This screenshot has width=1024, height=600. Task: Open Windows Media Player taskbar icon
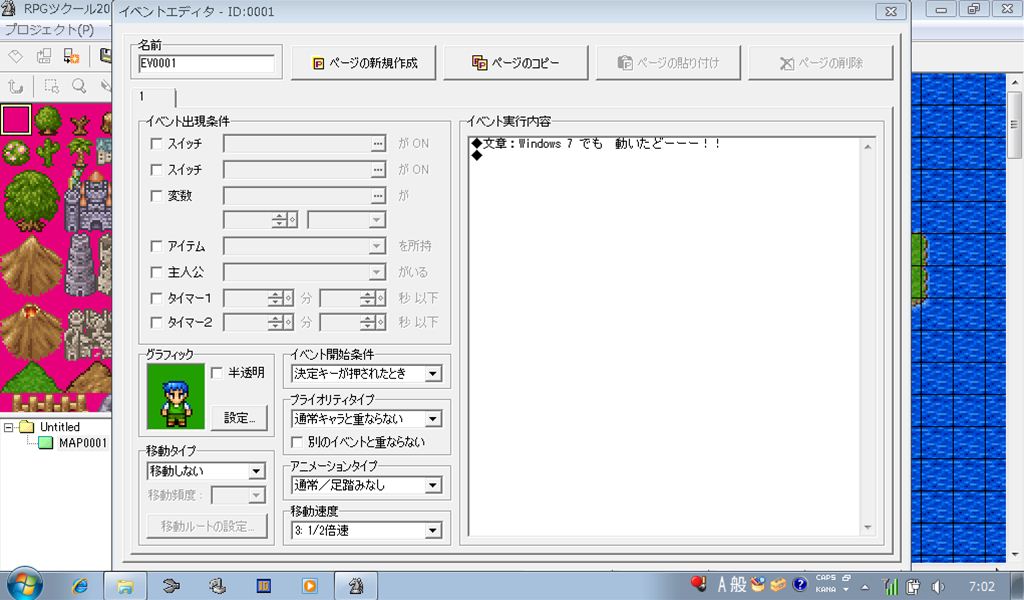click(310, 586)
